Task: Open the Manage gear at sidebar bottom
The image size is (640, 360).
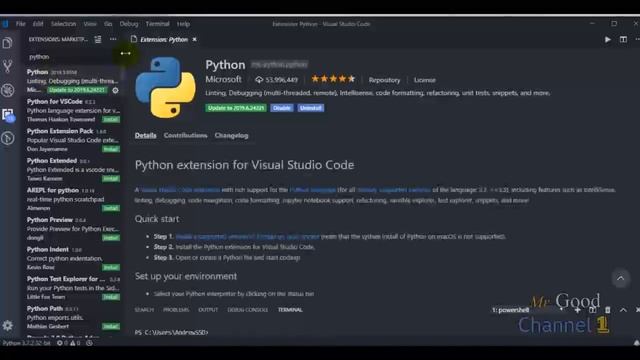Action: (x=7, y=325)
